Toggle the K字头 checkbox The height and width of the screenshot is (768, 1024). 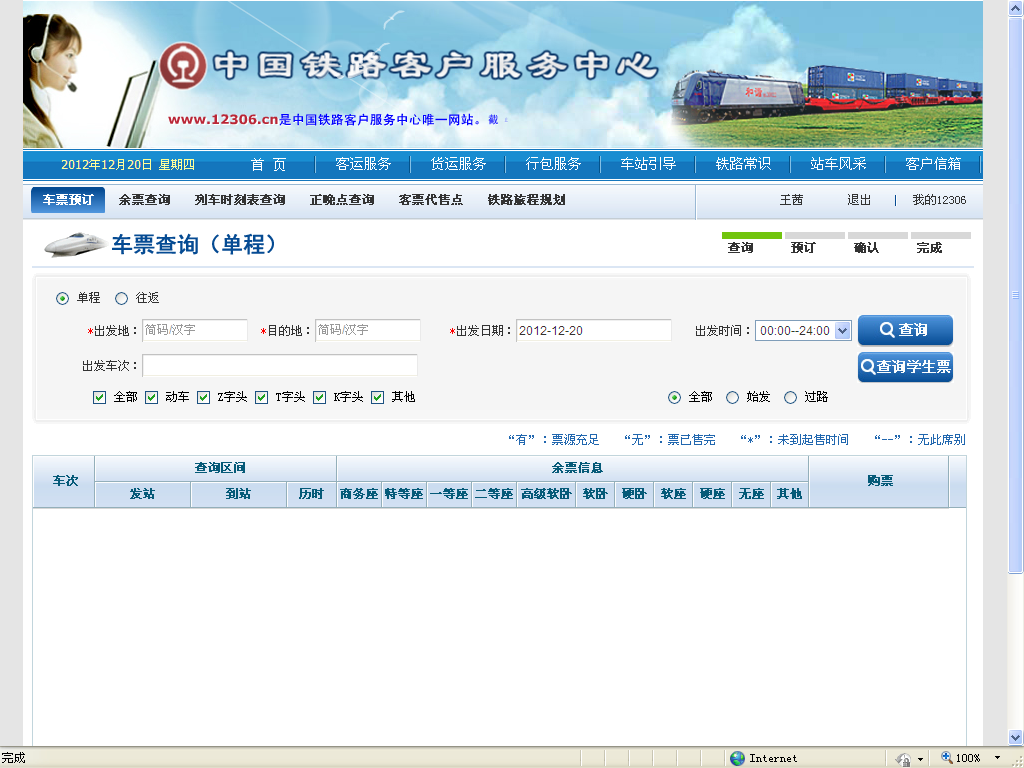pos(319,397)
